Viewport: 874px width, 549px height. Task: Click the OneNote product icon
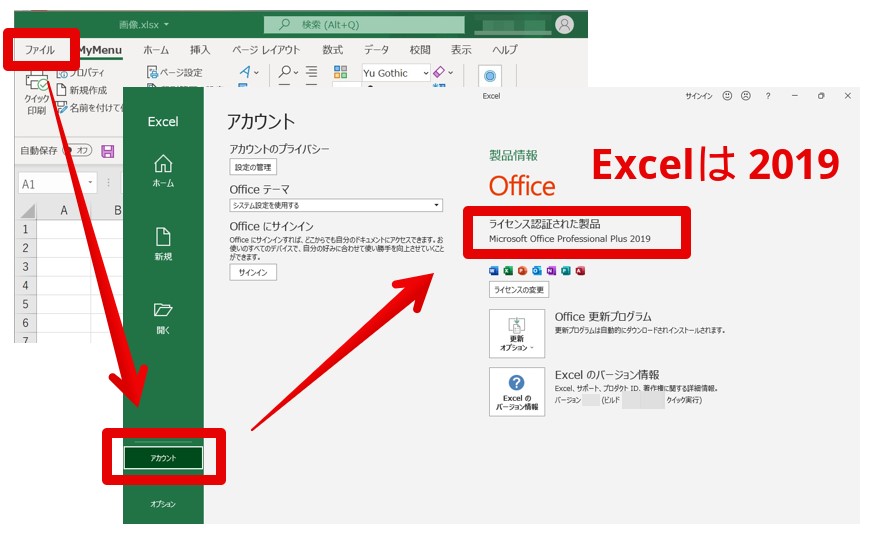click(x=551, y=270)
